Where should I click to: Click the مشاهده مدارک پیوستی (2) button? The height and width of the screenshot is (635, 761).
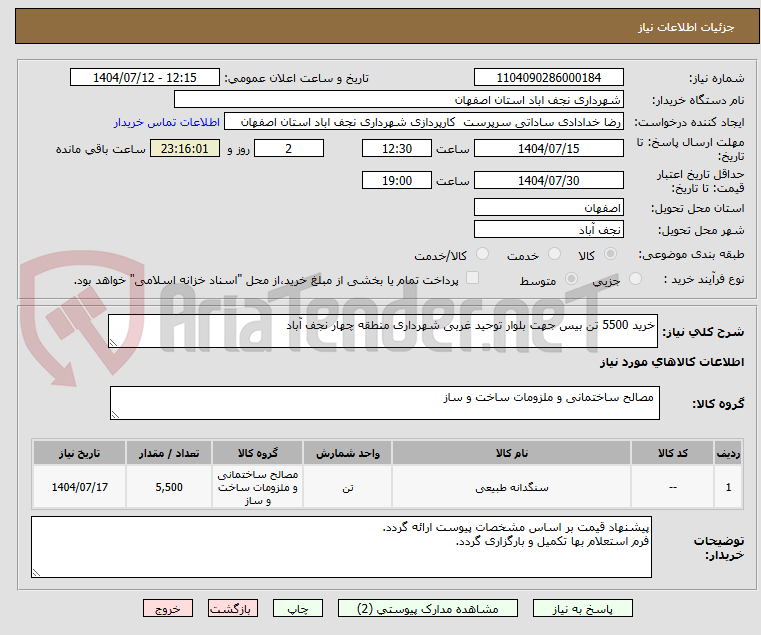click(x=428, y=608)
